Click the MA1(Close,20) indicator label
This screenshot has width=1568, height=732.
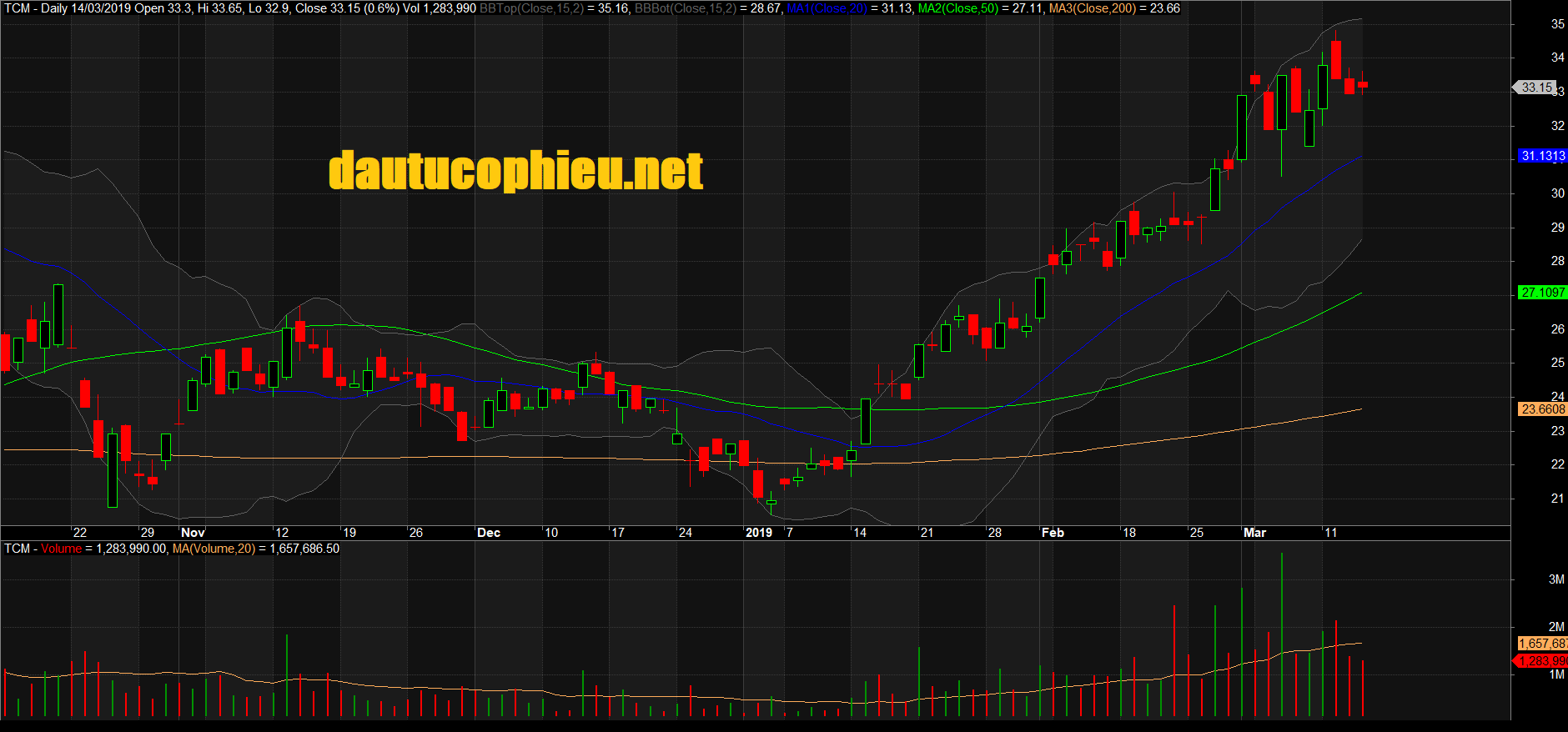[x=827, y=8]
